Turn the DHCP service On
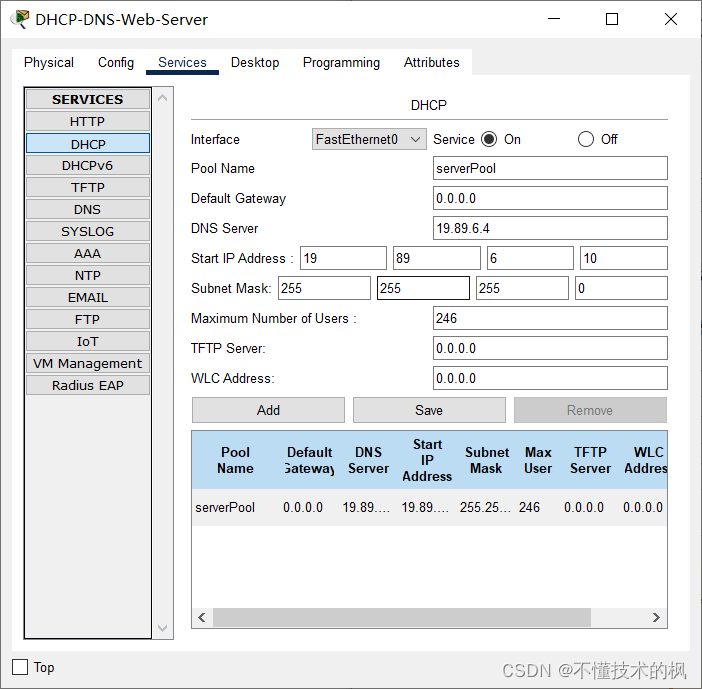 pos(489,139)
